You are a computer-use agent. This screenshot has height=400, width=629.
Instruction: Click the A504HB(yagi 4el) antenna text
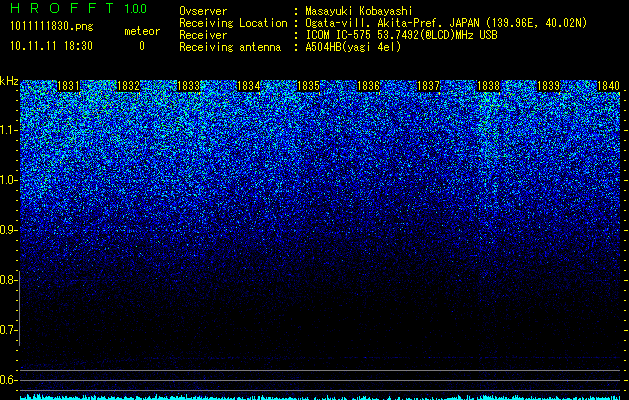click(353, 47)
